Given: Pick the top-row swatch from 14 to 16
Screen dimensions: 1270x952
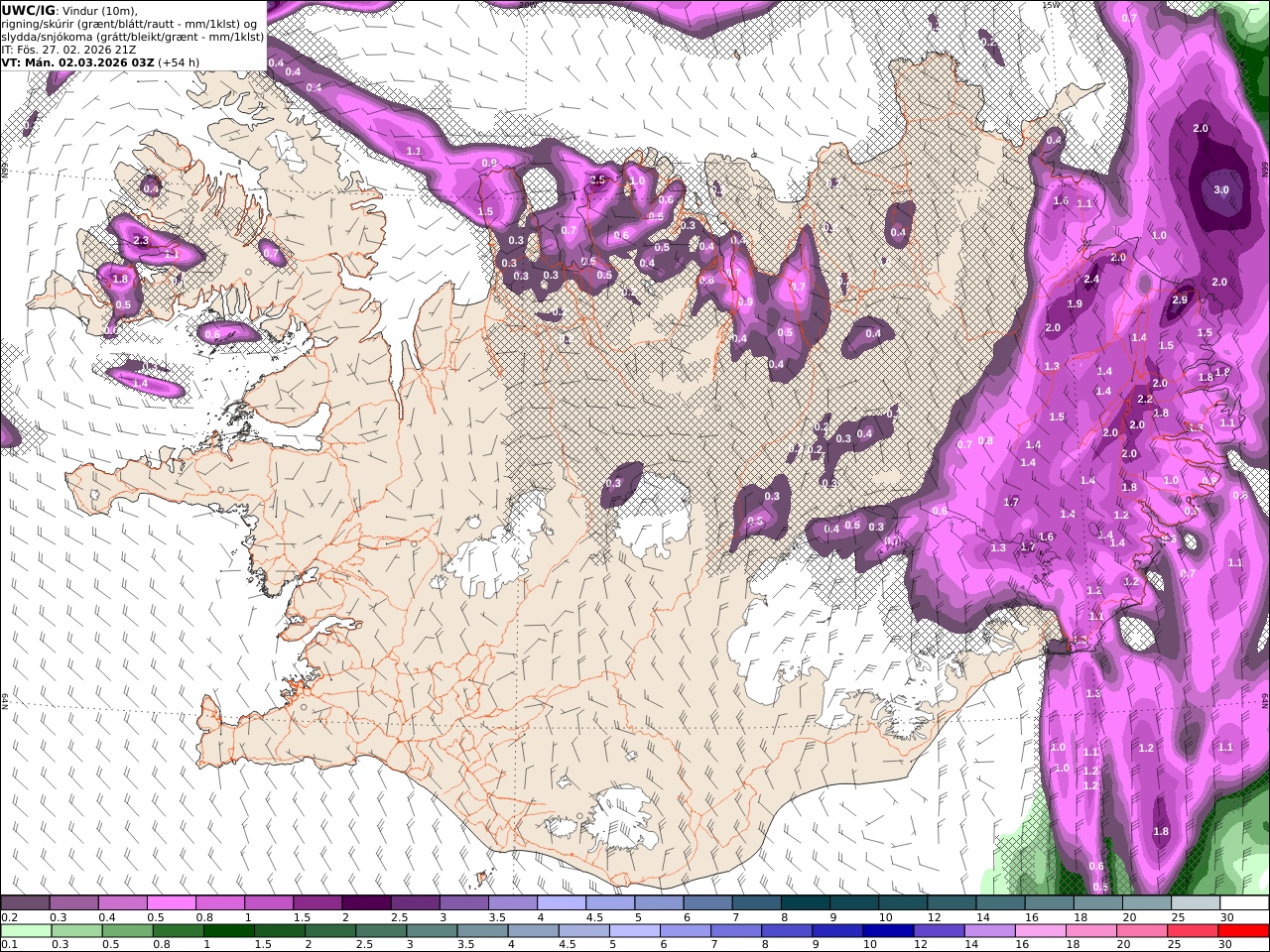Looking at the screenshot, I should [x=1000, y=903].
